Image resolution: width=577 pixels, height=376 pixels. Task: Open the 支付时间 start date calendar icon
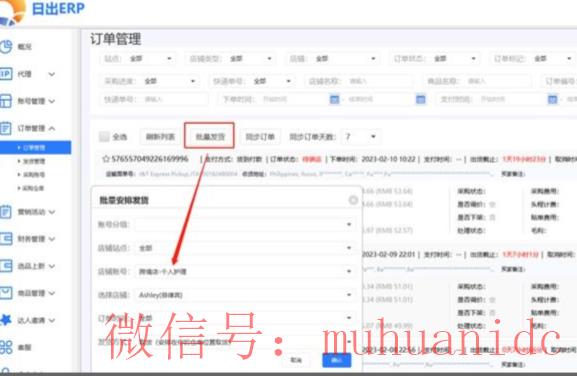pos(552,99)
